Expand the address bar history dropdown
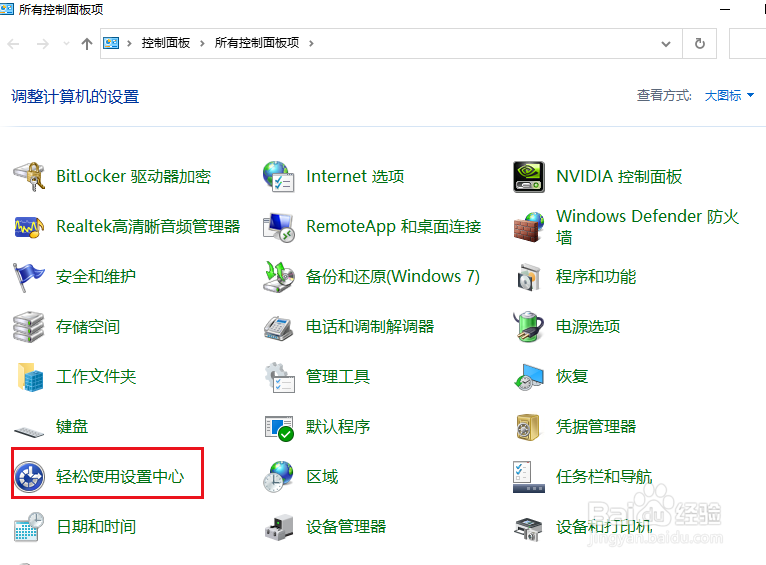 [x=665, y=44]
